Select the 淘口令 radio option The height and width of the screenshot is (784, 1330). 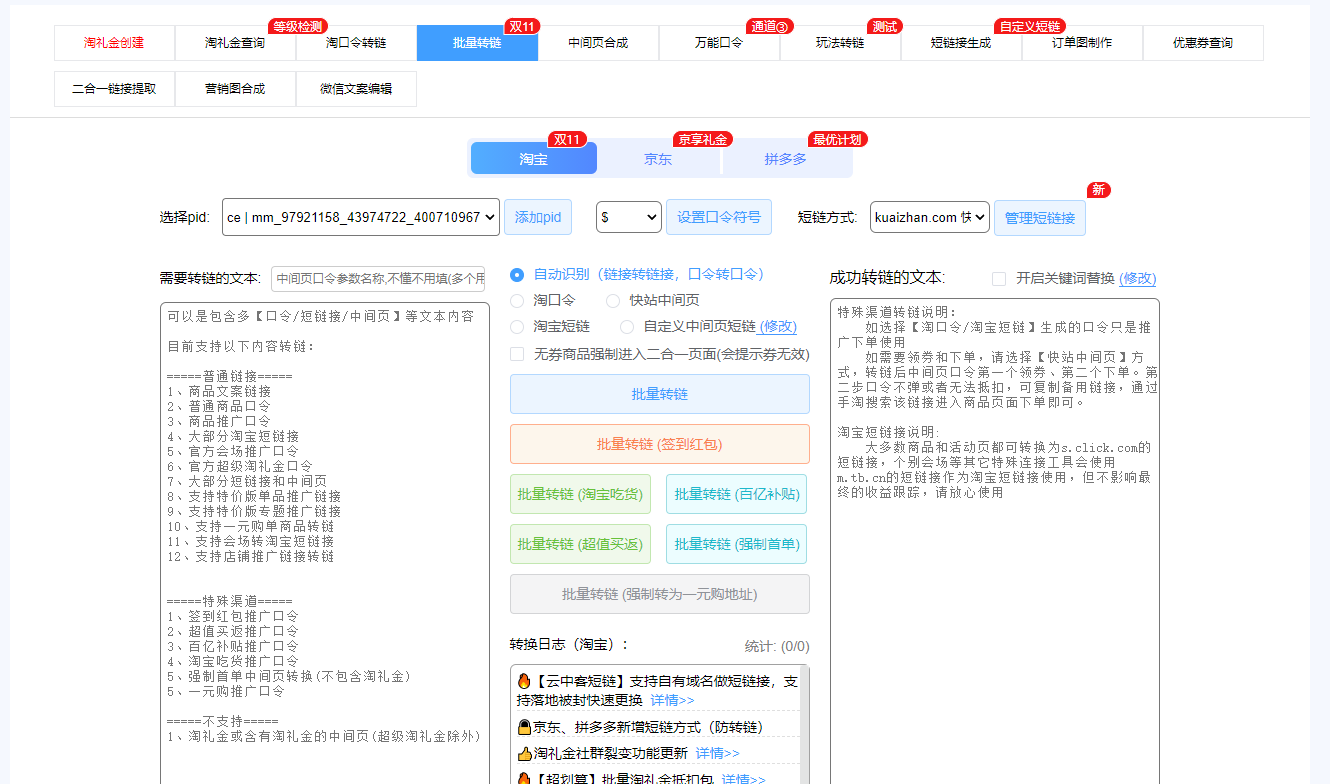click(x=517, y=300)
